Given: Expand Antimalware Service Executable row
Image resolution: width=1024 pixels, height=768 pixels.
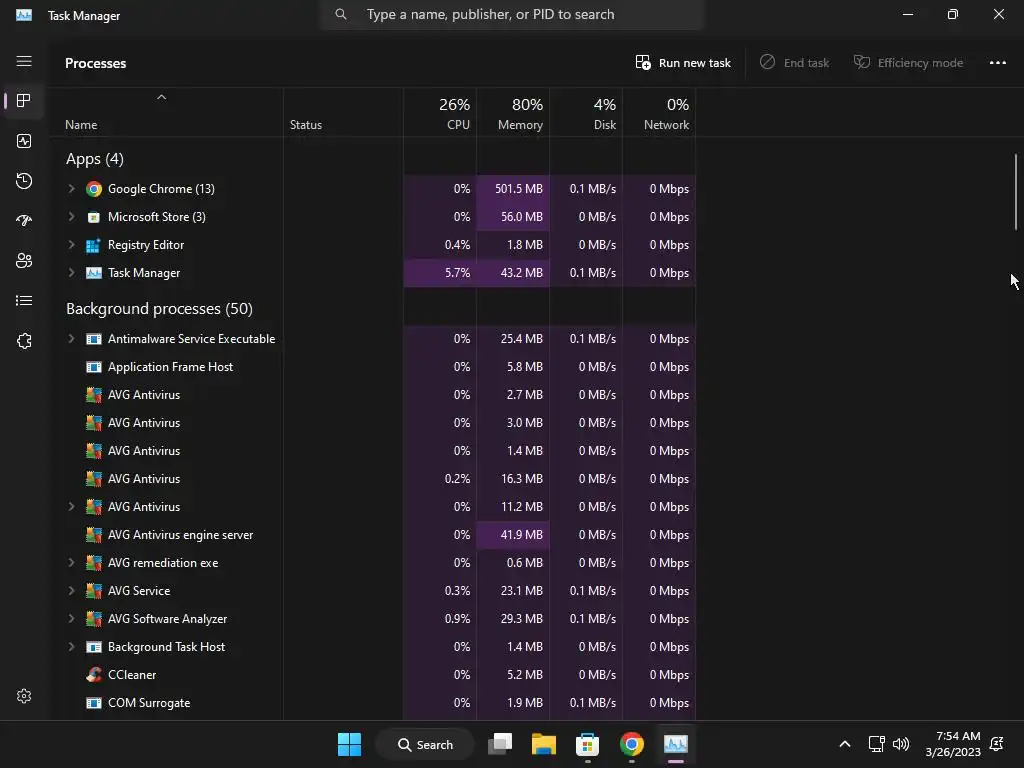Looking at the screenshot, I should coord(71,339).
